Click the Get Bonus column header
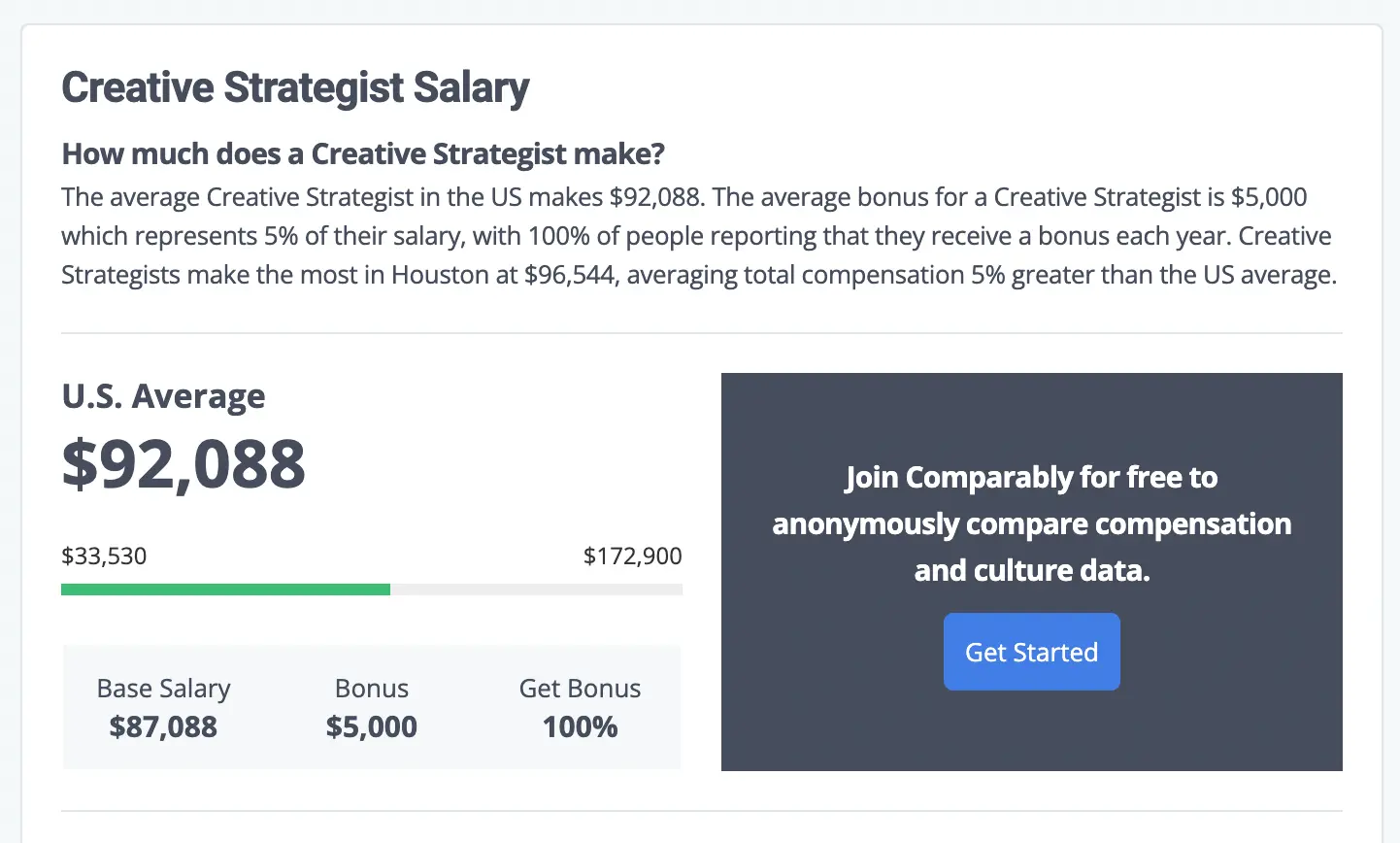This screenshot has width=1400, height=843. point(580,688)
